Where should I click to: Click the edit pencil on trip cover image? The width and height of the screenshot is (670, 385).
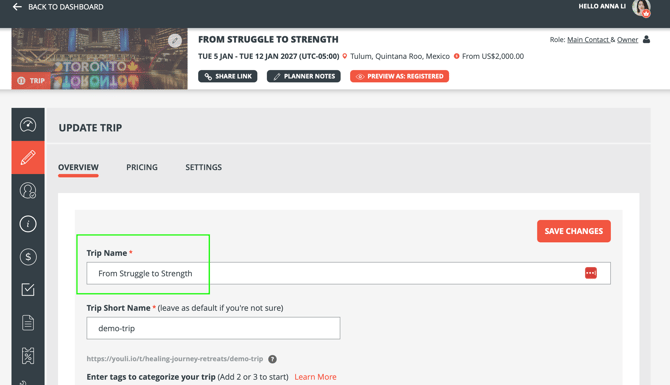(175, 41)
